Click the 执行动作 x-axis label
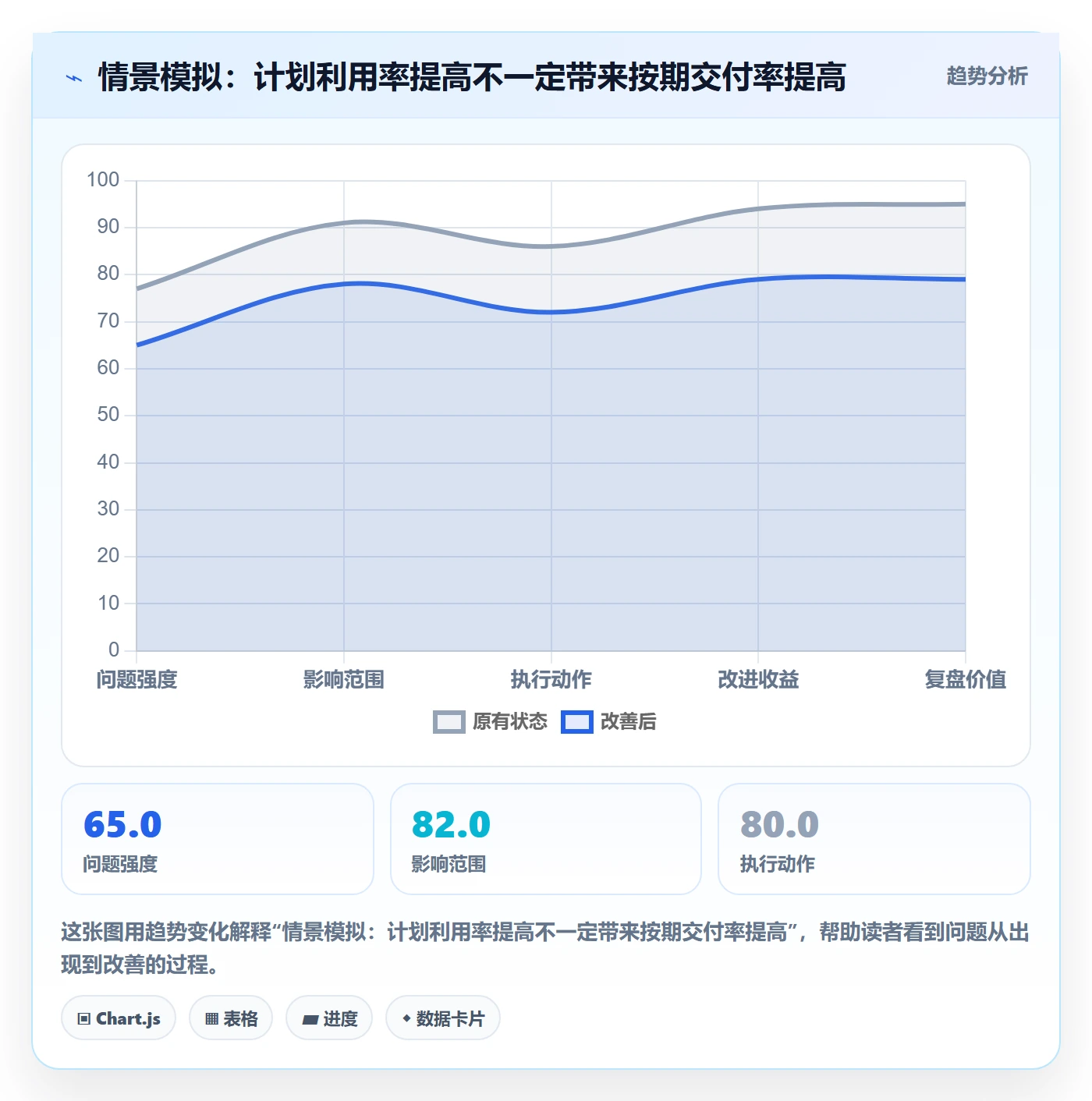The height and width of the screenshot is (1101, 1092). click(551, 679)
